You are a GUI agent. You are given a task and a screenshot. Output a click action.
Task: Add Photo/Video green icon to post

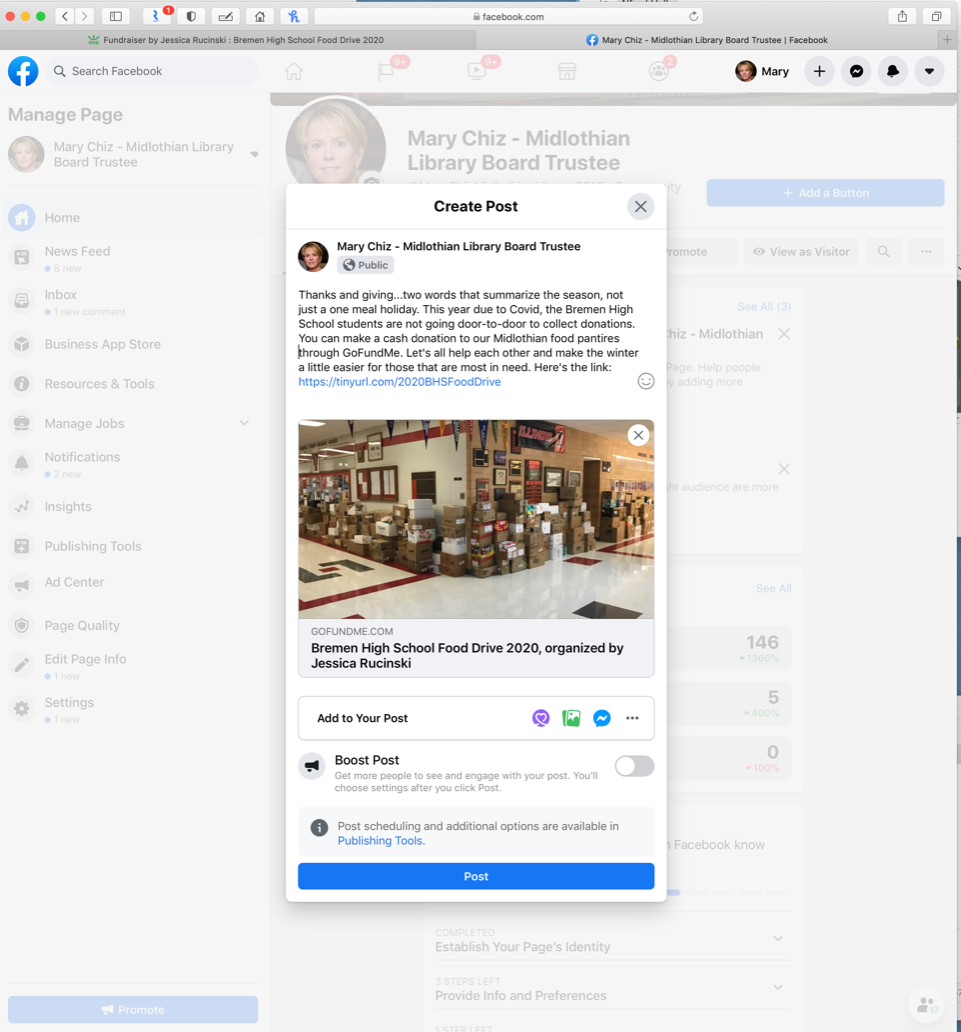tap(571, 718)
